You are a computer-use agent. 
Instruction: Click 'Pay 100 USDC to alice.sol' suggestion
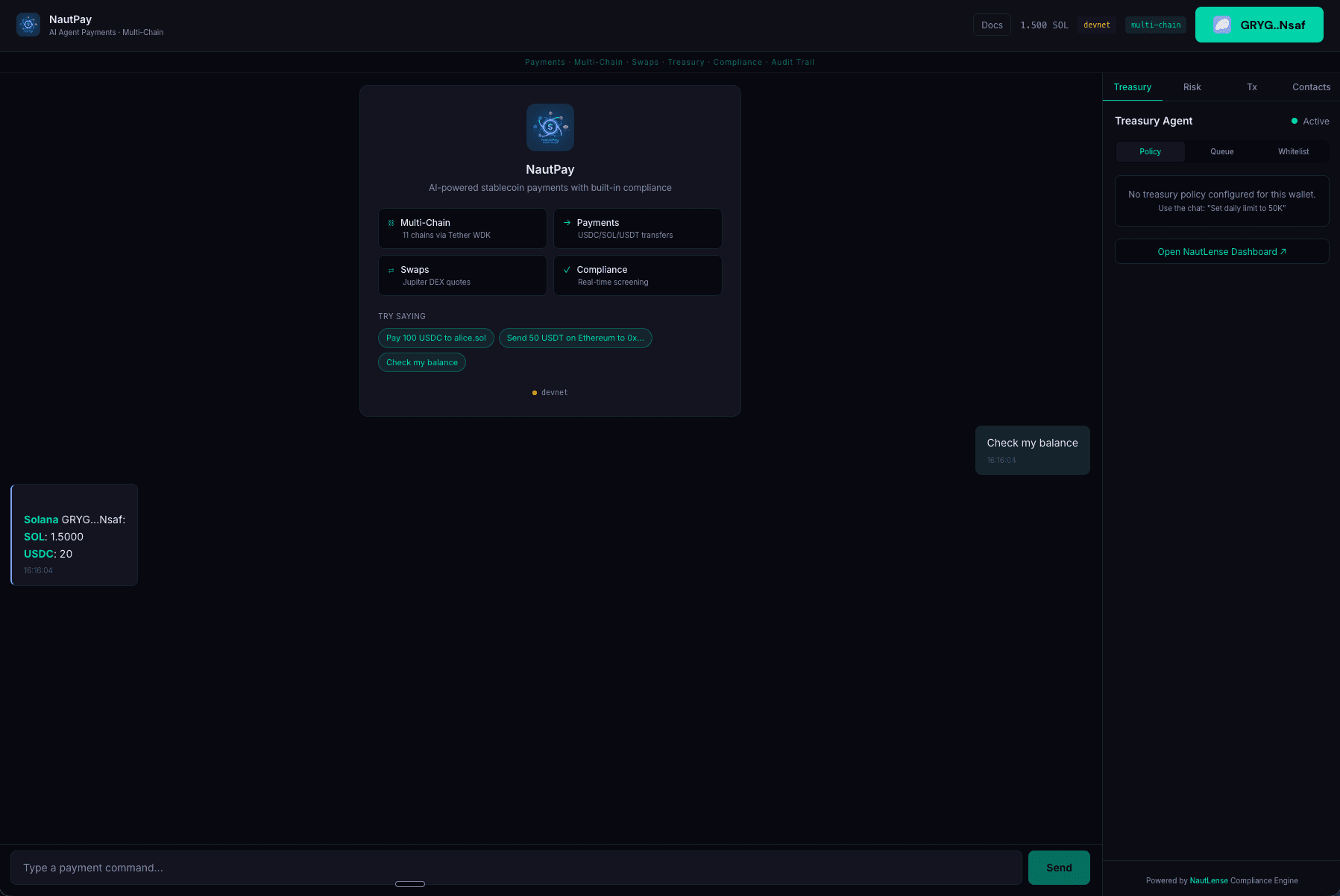click(x=436, y=338)
